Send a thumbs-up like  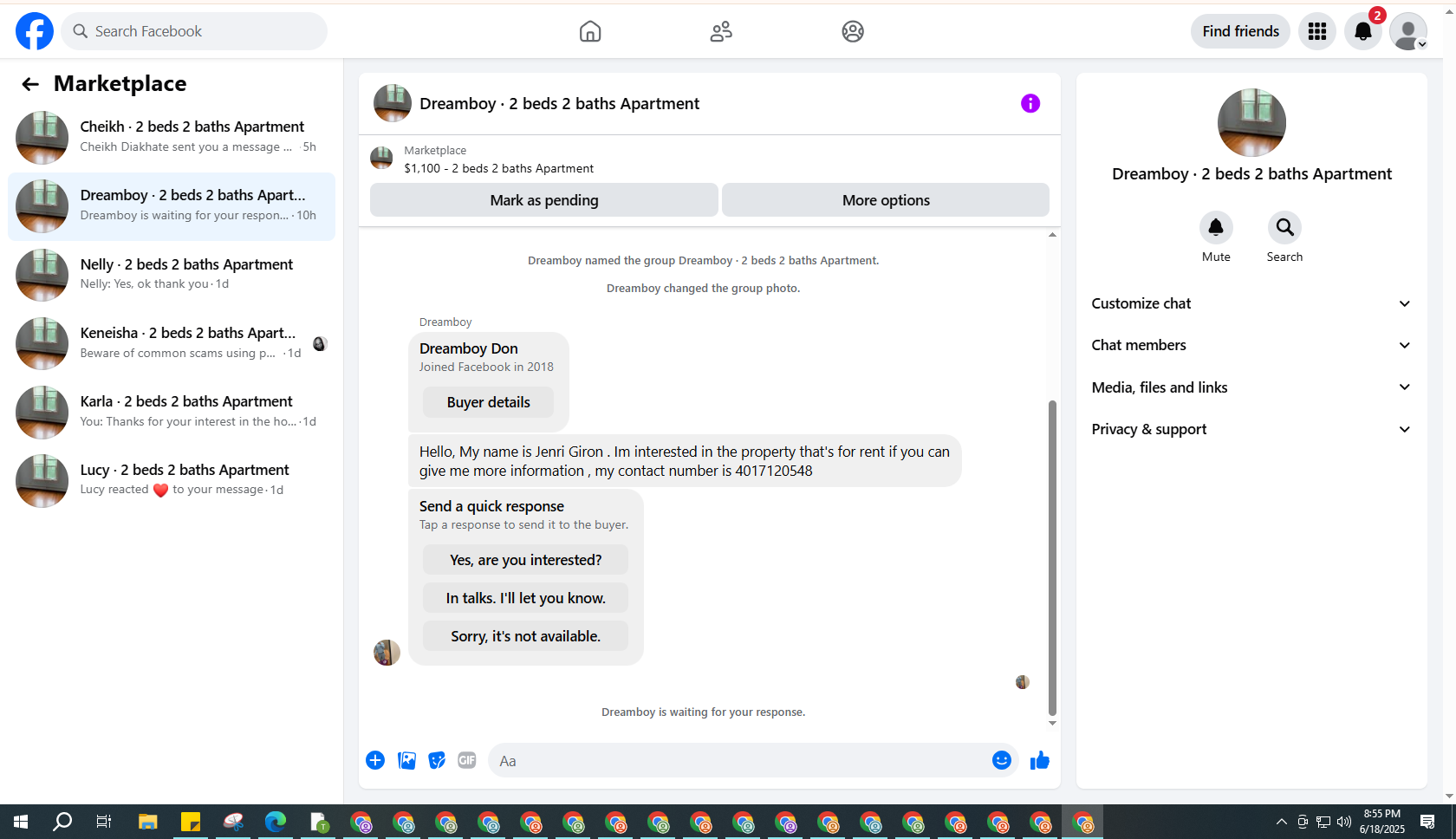1040,760
